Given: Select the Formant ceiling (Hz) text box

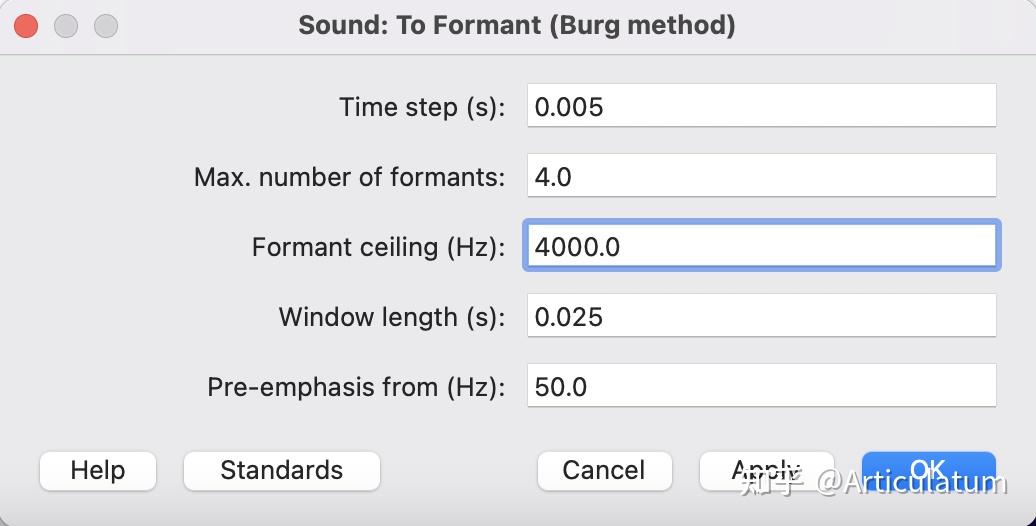Looking at the screenshot, I should click(x=761, y=246).
